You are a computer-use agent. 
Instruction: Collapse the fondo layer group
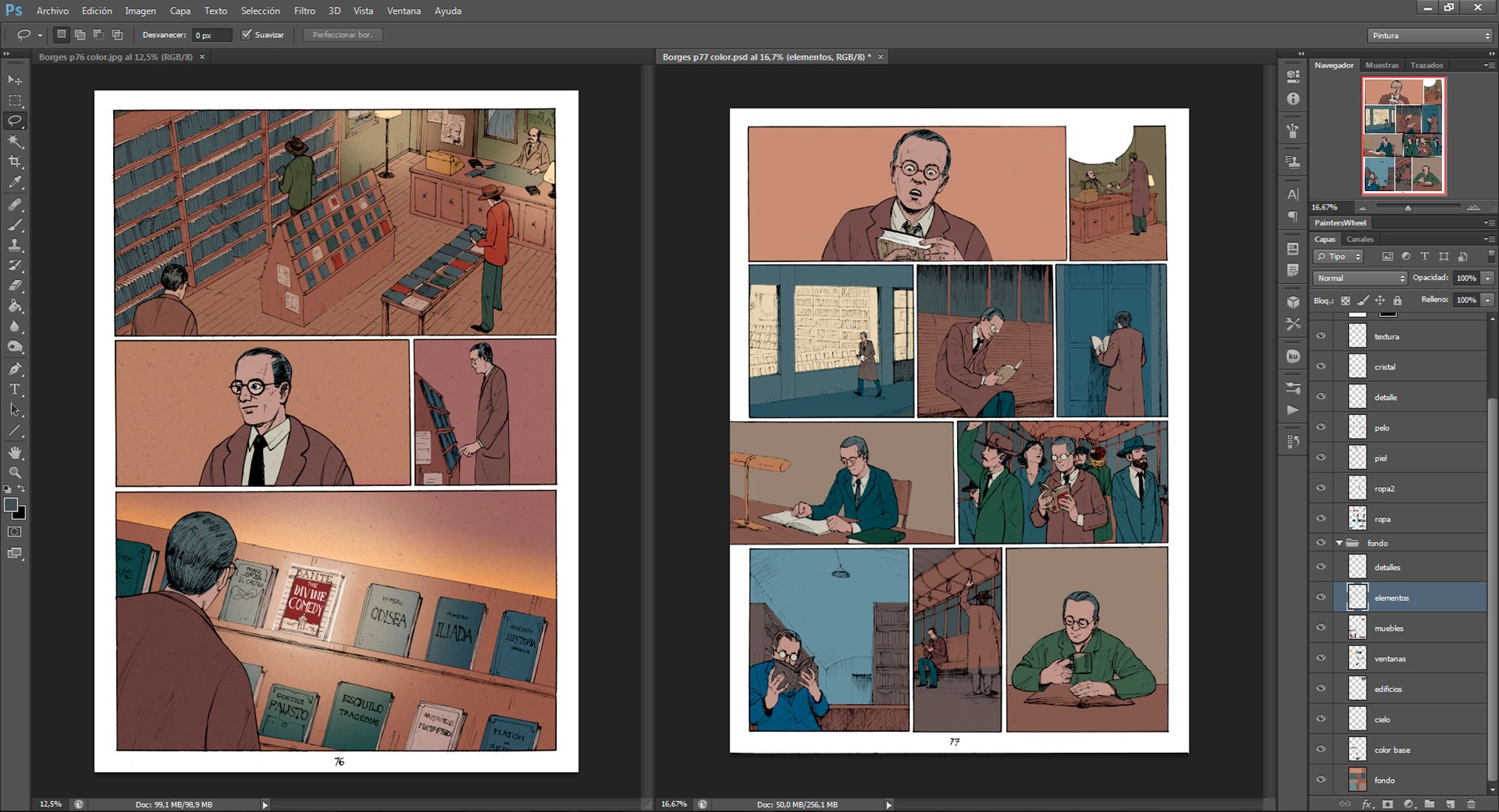pos(1339,543)
